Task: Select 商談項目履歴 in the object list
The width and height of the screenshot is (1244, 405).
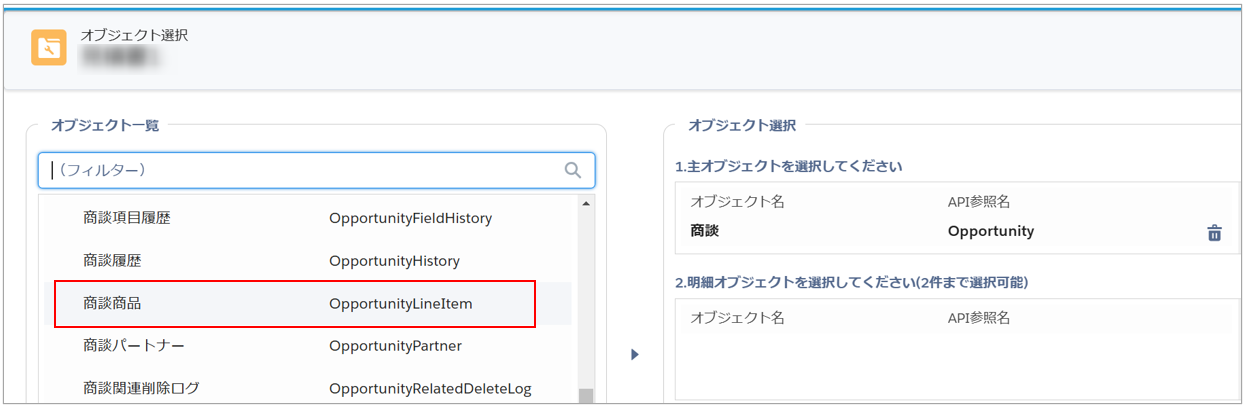Action: 127,217
